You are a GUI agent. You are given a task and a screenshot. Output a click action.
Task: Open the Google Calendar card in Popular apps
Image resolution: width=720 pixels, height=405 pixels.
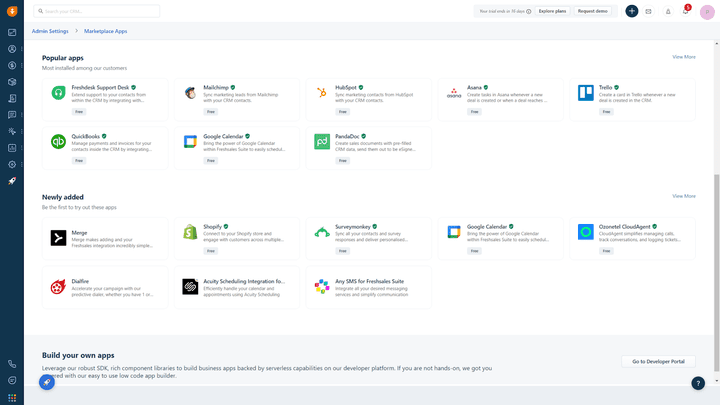pyautogui.click(x=237, y=148)
